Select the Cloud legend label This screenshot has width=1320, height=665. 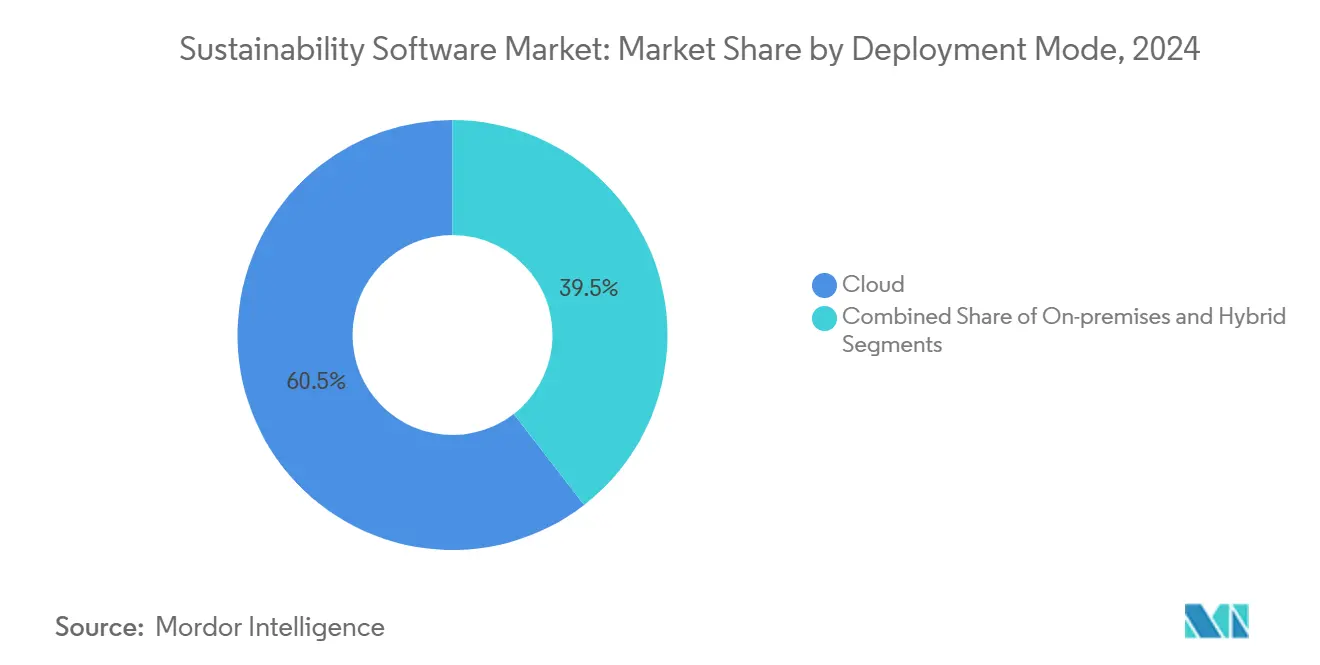pos(873,284)
